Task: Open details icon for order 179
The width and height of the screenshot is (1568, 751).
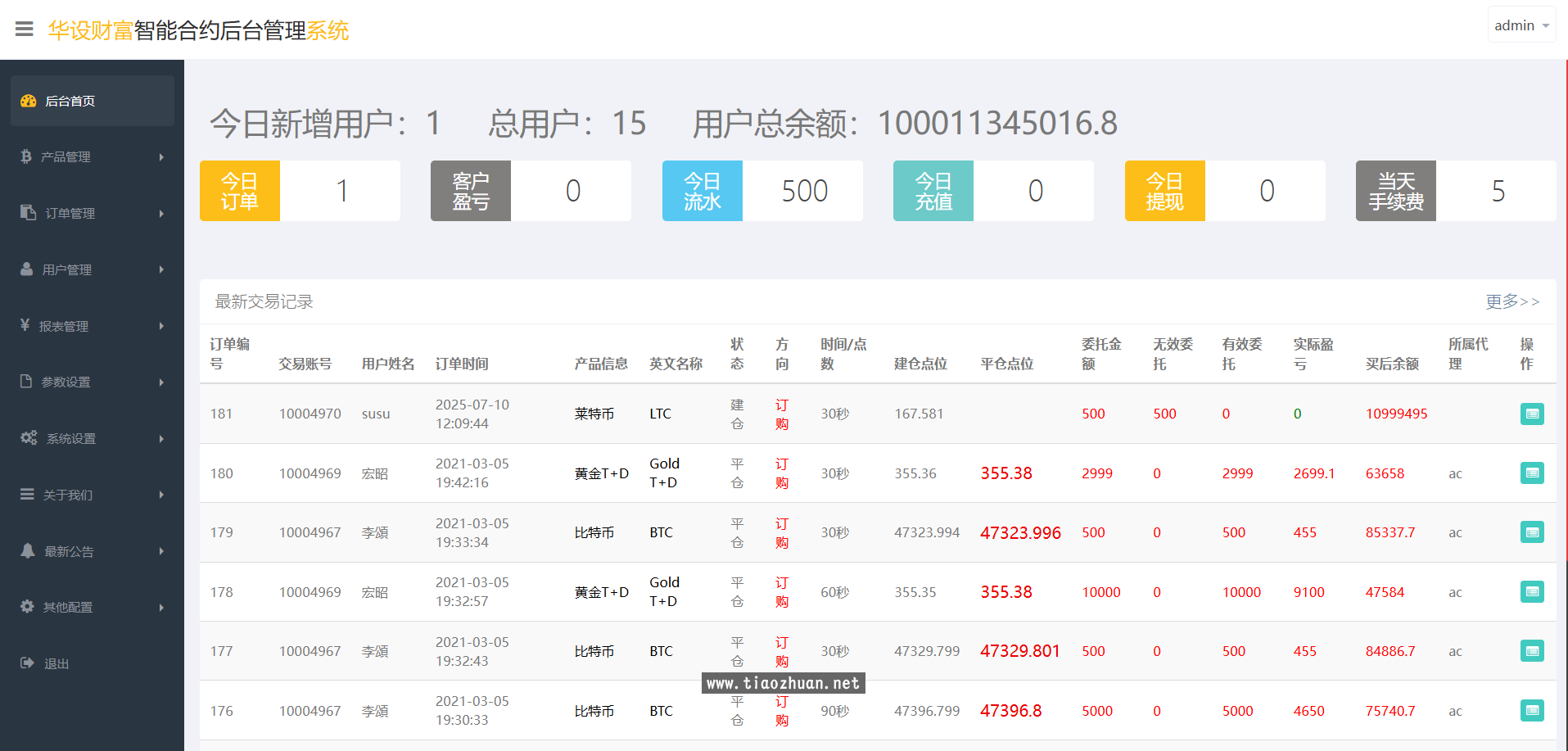Action: tap(1532, 532)
